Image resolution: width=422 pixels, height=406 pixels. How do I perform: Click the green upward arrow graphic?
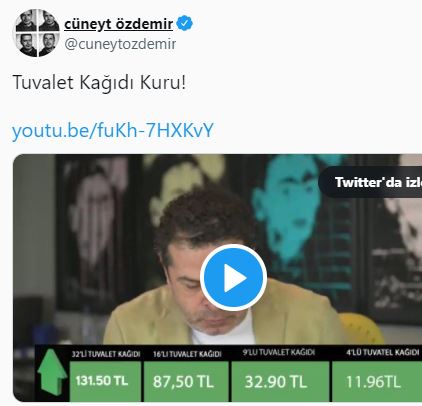click(x=52, y=372)
